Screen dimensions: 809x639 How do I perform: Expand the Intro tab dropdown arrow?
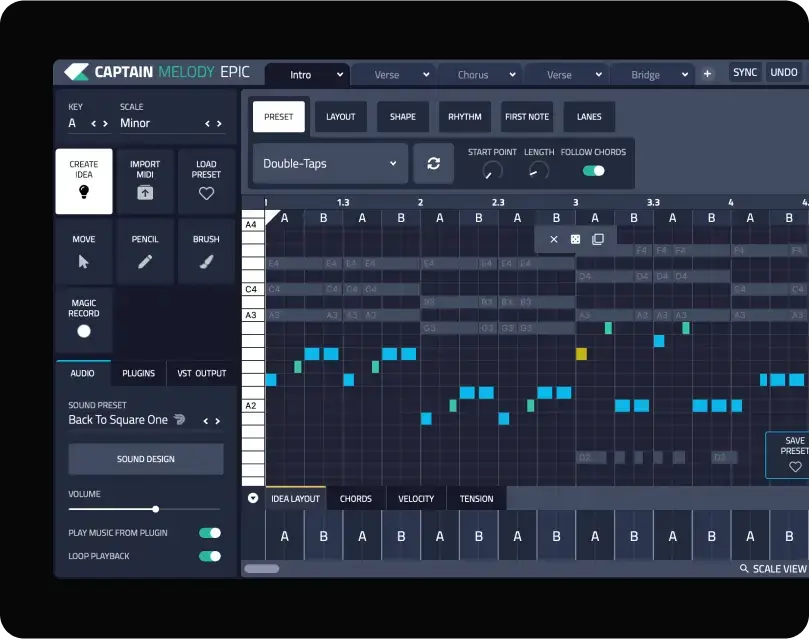[340, 75]
